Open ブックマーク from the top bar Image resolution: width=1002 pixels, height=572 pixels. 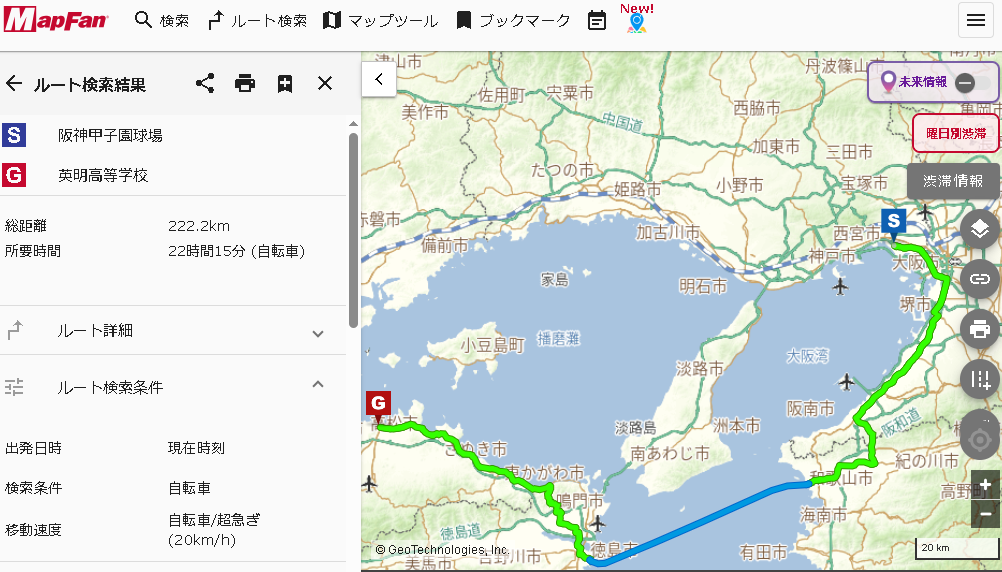(513, 20)
